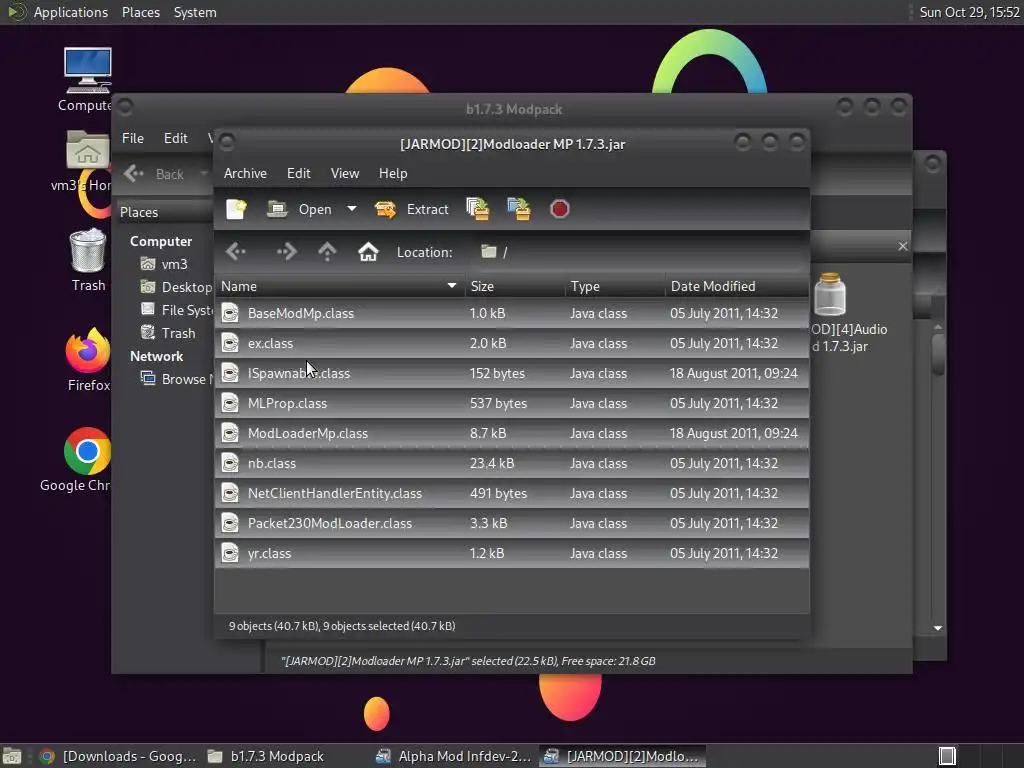This screenshot has height=768, width=1024.
Task: Select Desktop in the Places sidebar
Action: pos(176,287)
